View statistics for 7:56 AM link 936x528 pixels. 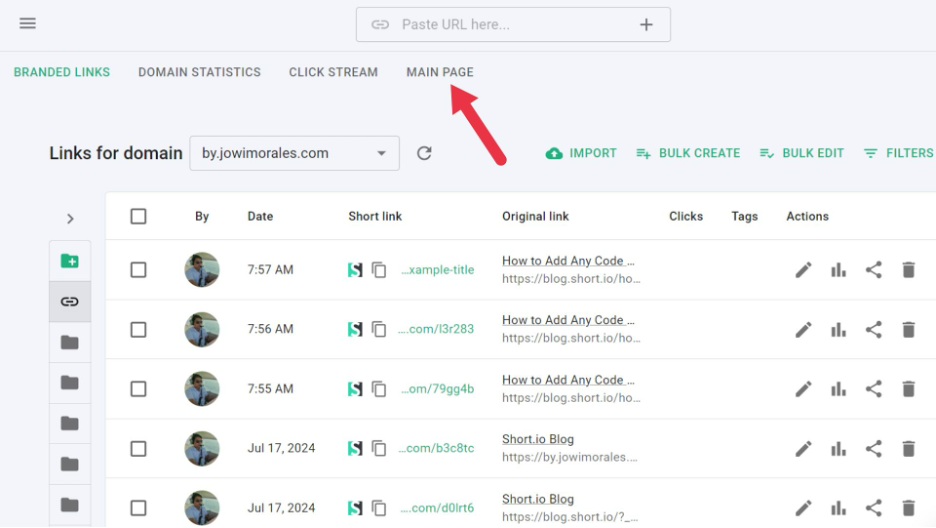point(838,329)
